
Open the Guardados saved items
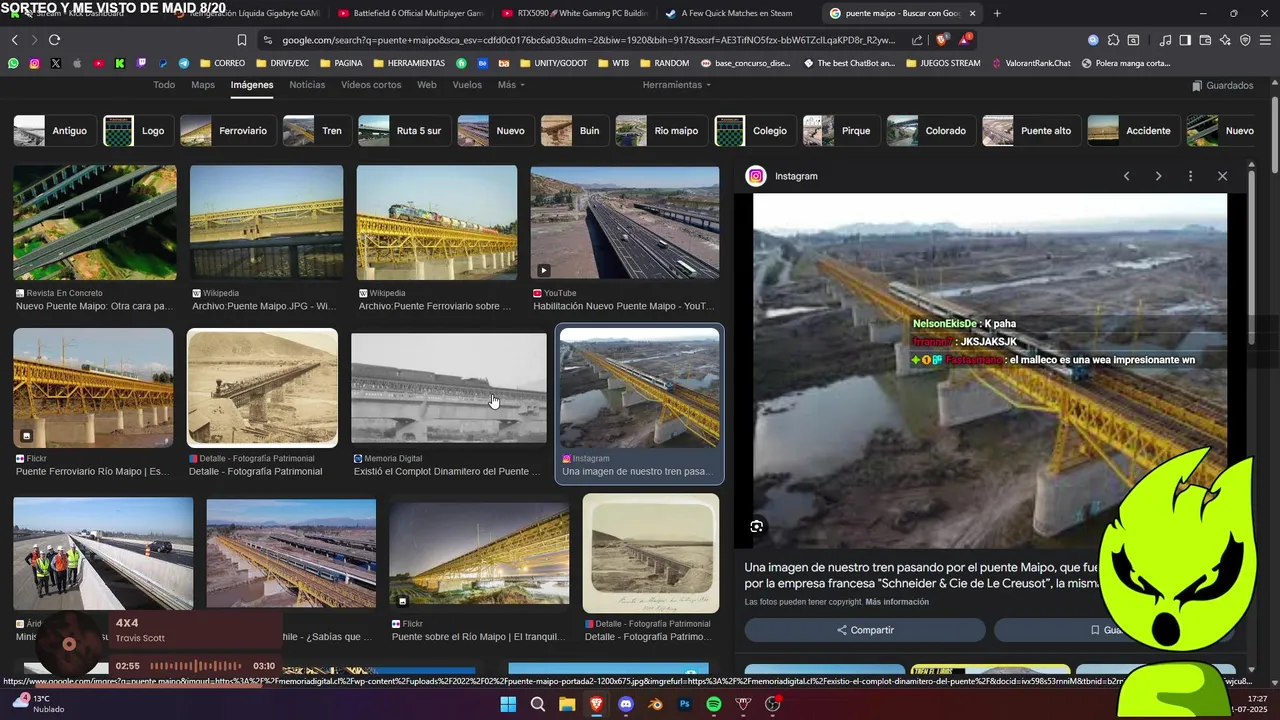(x=1222, y=86)
